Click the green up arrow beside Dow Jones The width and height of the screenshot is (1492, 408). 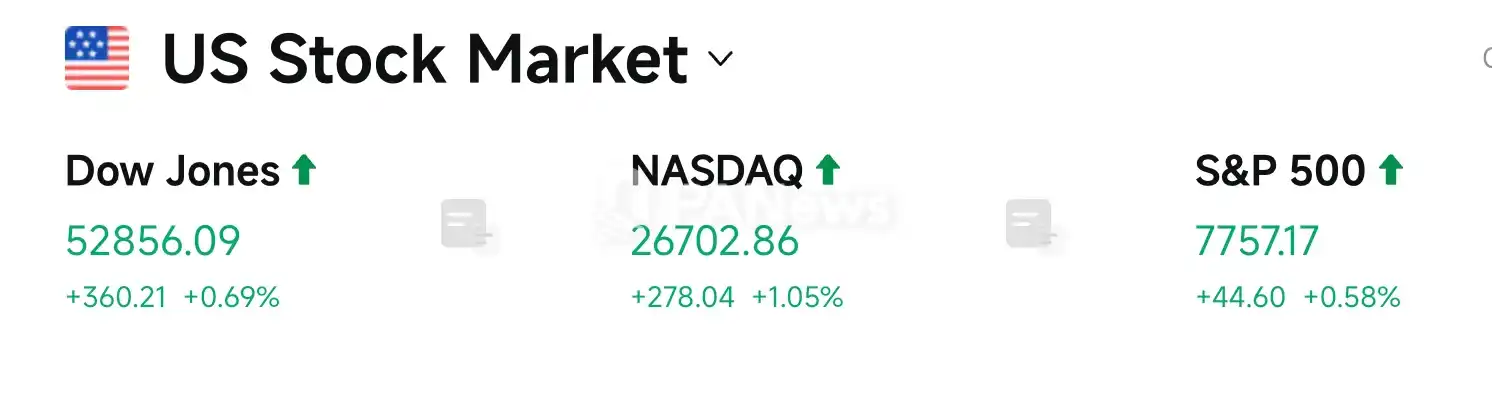304,171
